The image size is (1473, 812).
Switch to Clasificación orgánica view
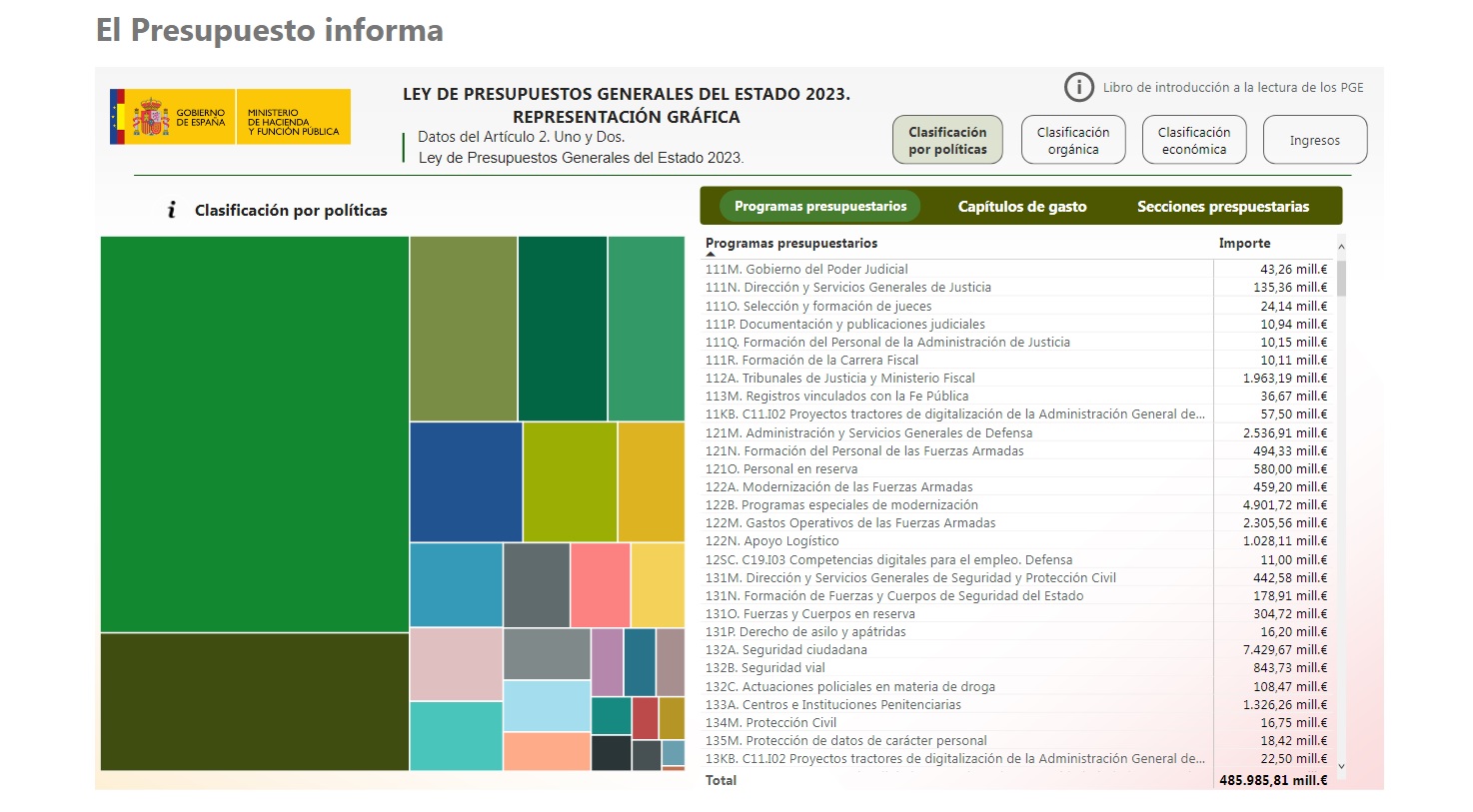click(1073, 140)
